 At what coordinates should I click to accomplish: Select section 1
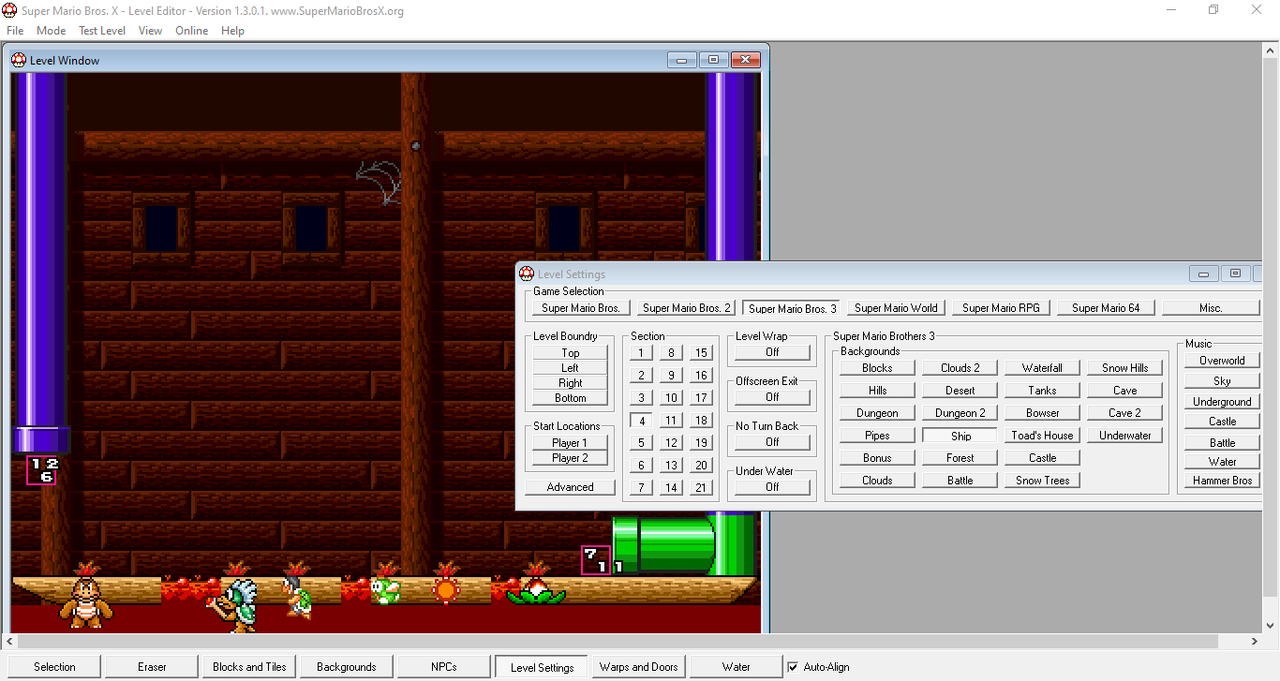click(x=642, y=353)
